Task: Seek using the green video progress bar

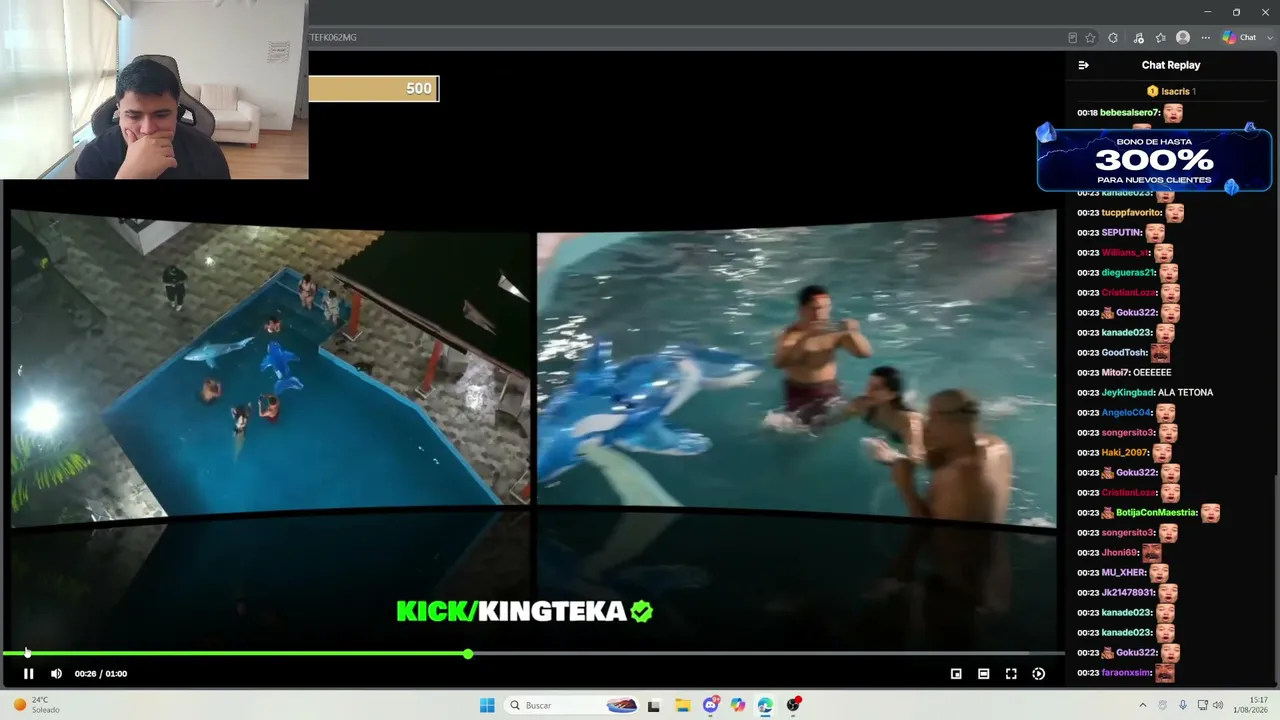Action: tap(534, 654)
